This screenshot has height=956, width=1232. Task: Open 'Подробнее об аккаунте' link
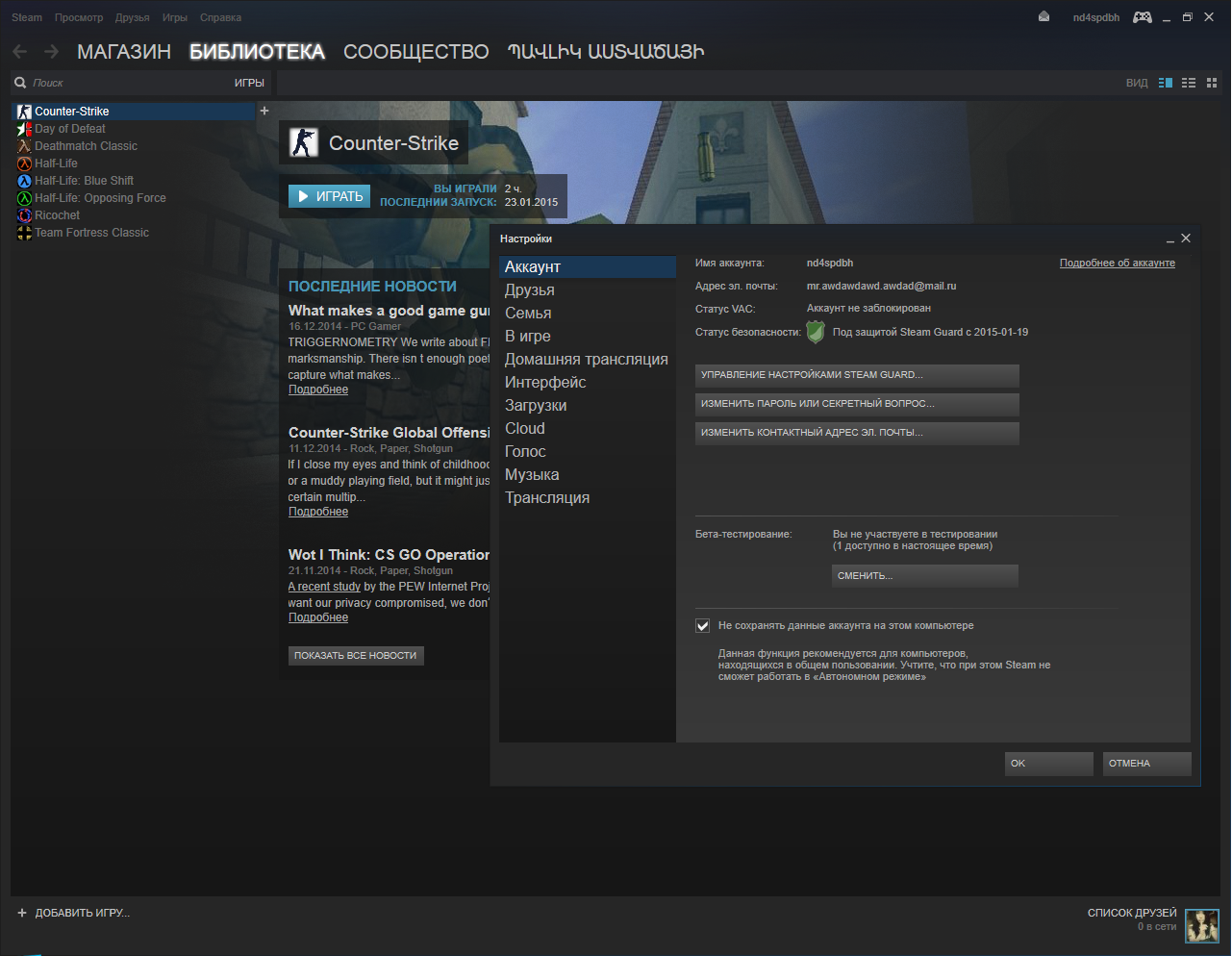click(x=1118, y=263)
